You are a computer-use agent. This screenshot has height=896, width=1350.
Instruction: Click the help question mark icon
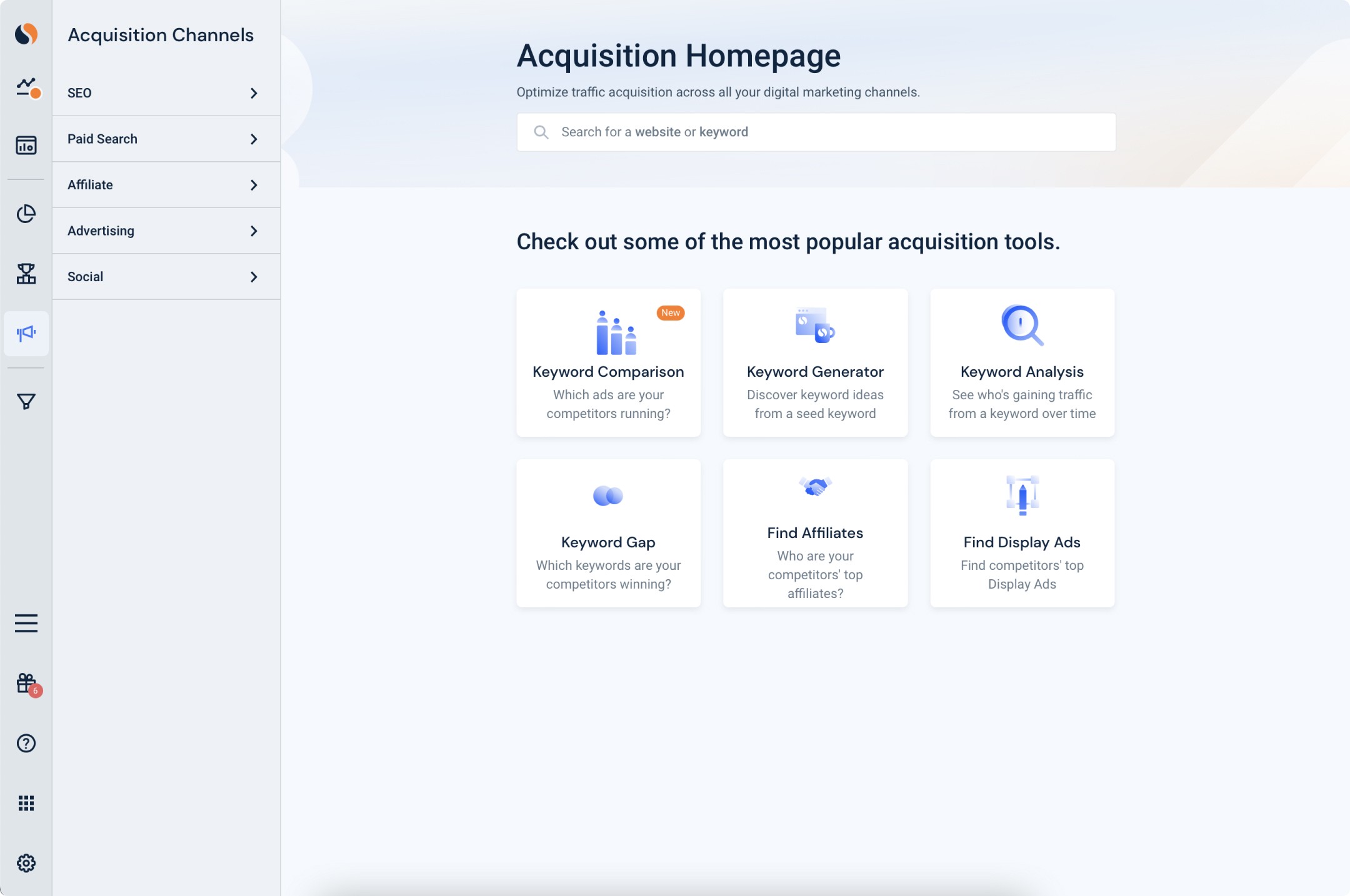tap(26, 744)
